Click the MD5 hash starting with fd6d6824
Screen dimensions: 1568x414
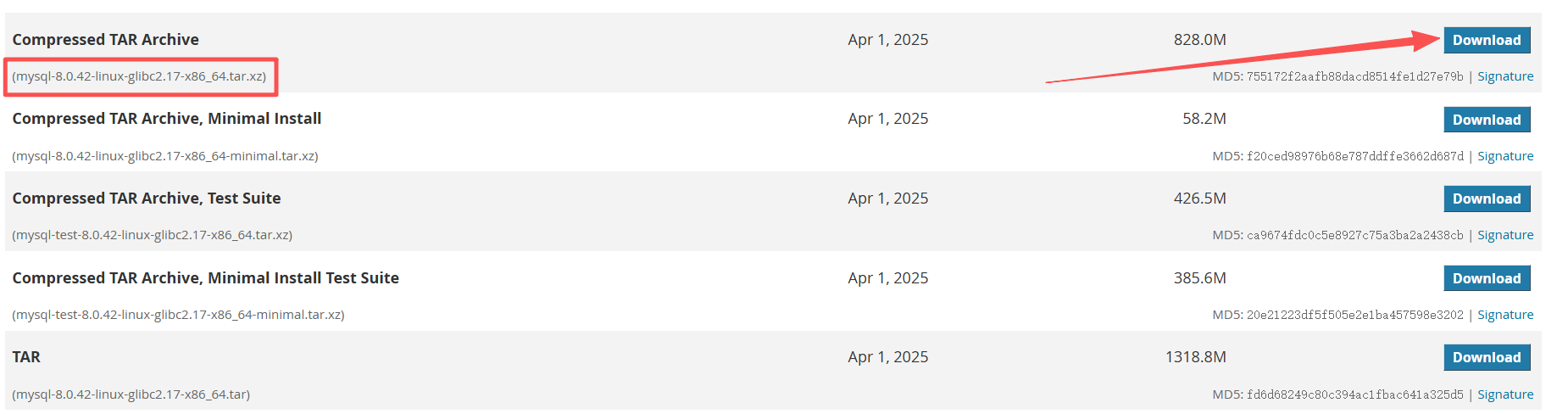1354,394
